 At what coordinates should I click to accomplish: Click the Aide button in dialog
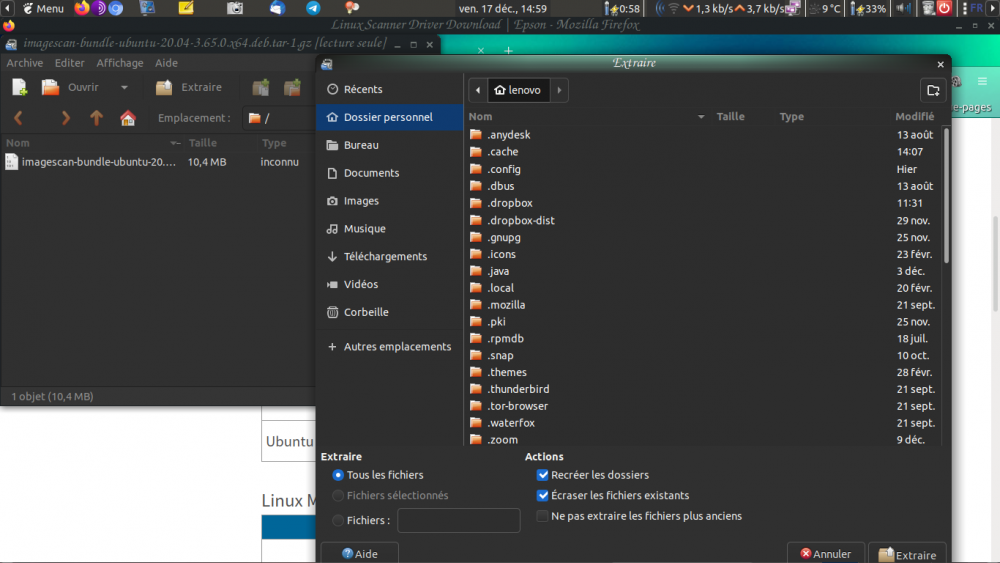[x=360, y=554]
